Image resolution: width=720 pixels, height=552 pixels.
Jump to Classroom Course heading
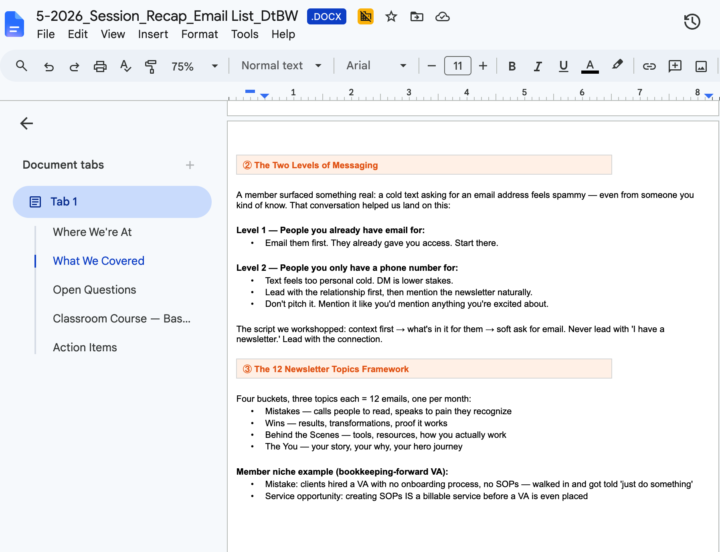[x=121, y=319]
